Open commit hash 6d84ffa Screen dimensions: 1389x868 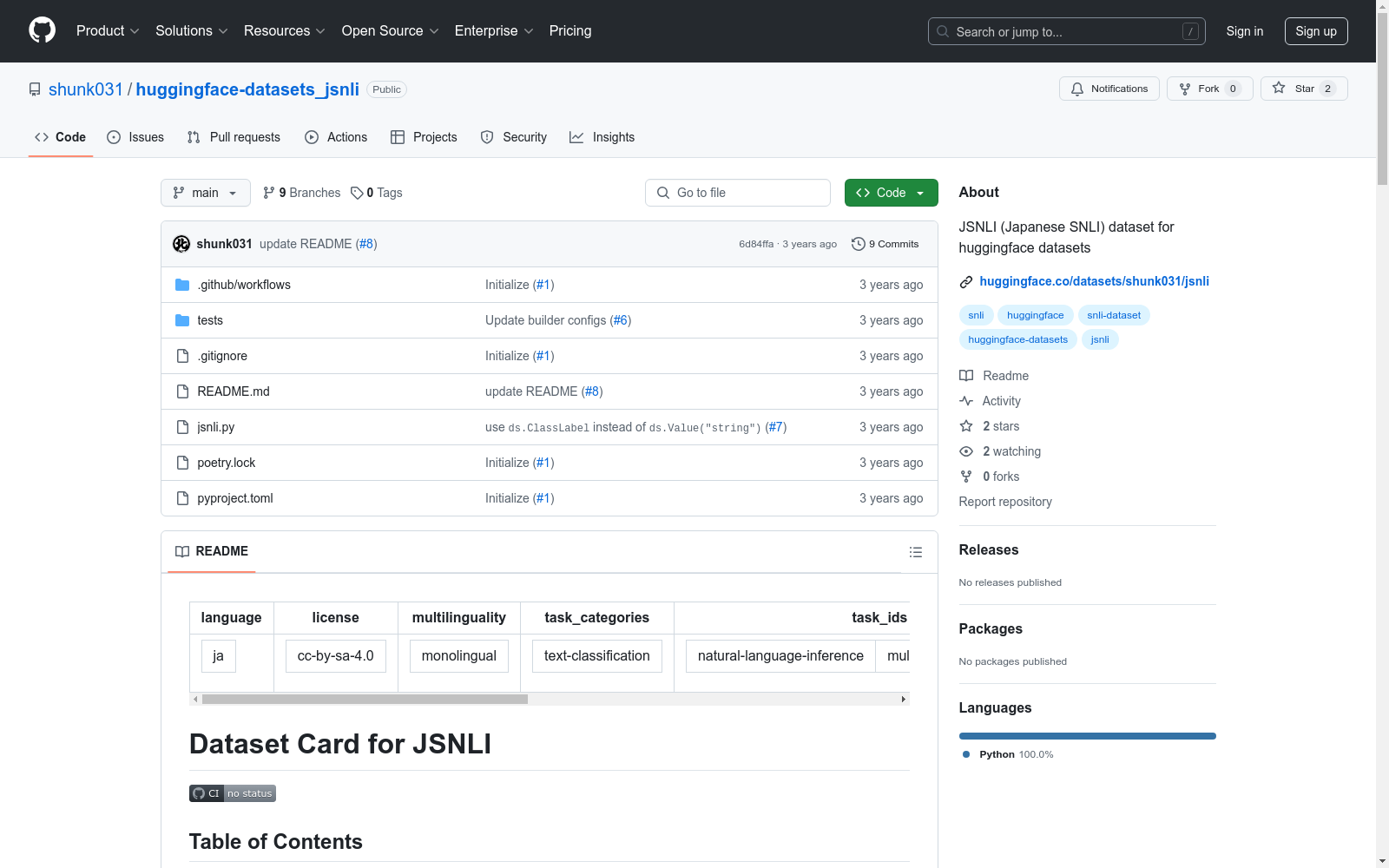pyautogui.click(x=756, y=244)
